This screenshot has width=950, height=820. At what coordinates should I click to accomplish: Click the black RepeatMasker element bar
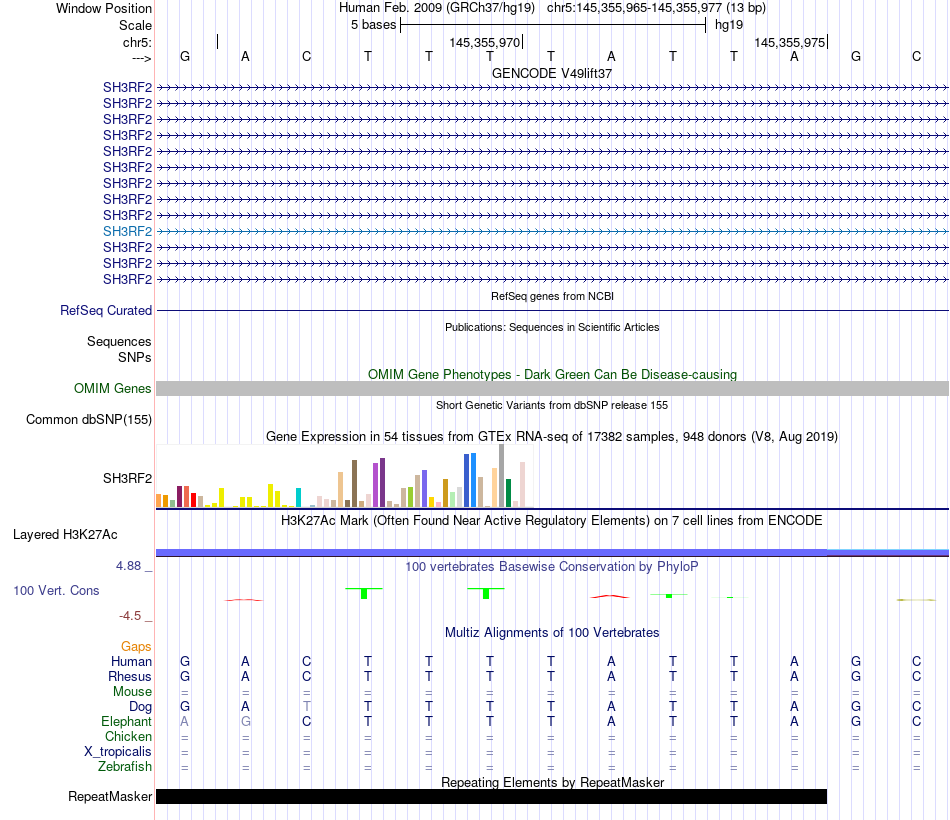point(491,796)
